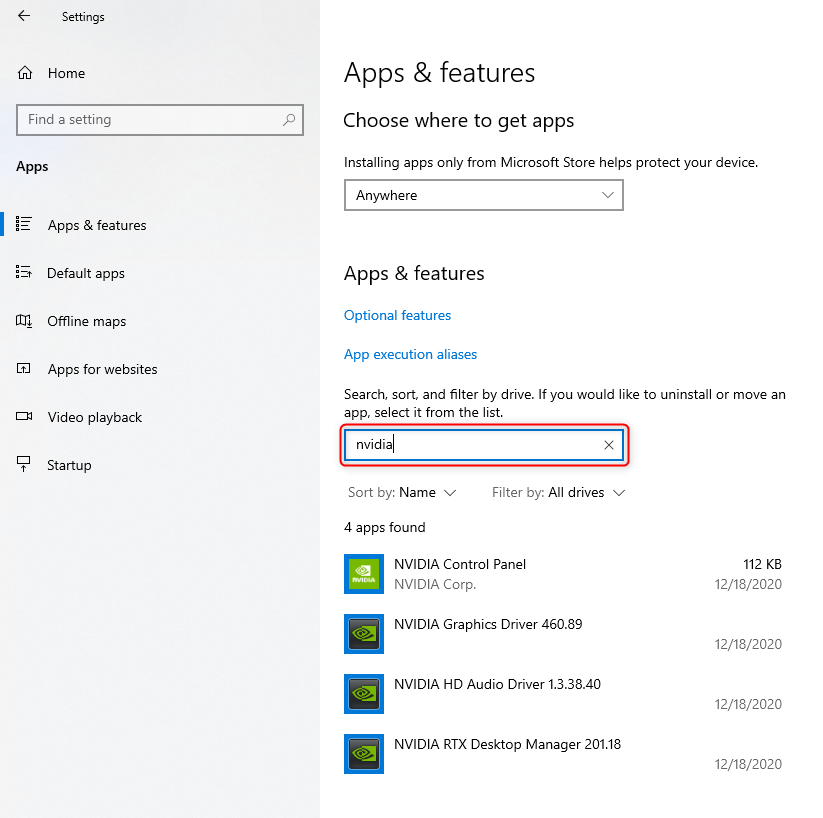Open the Filter by All drives dropdown

(558, 492)
